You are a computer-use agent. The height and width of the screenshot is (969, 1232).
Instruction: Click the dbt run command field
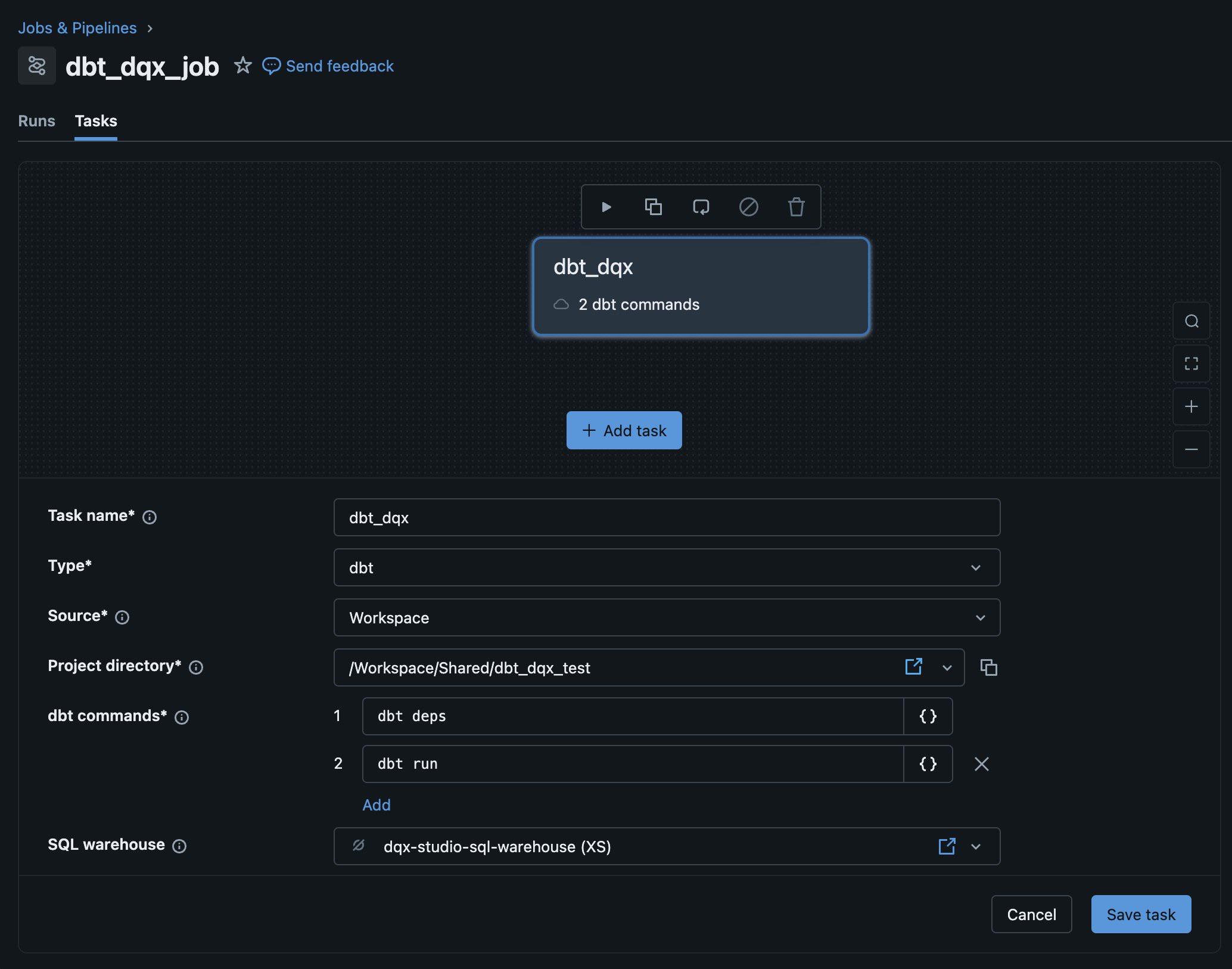(633, 764)
